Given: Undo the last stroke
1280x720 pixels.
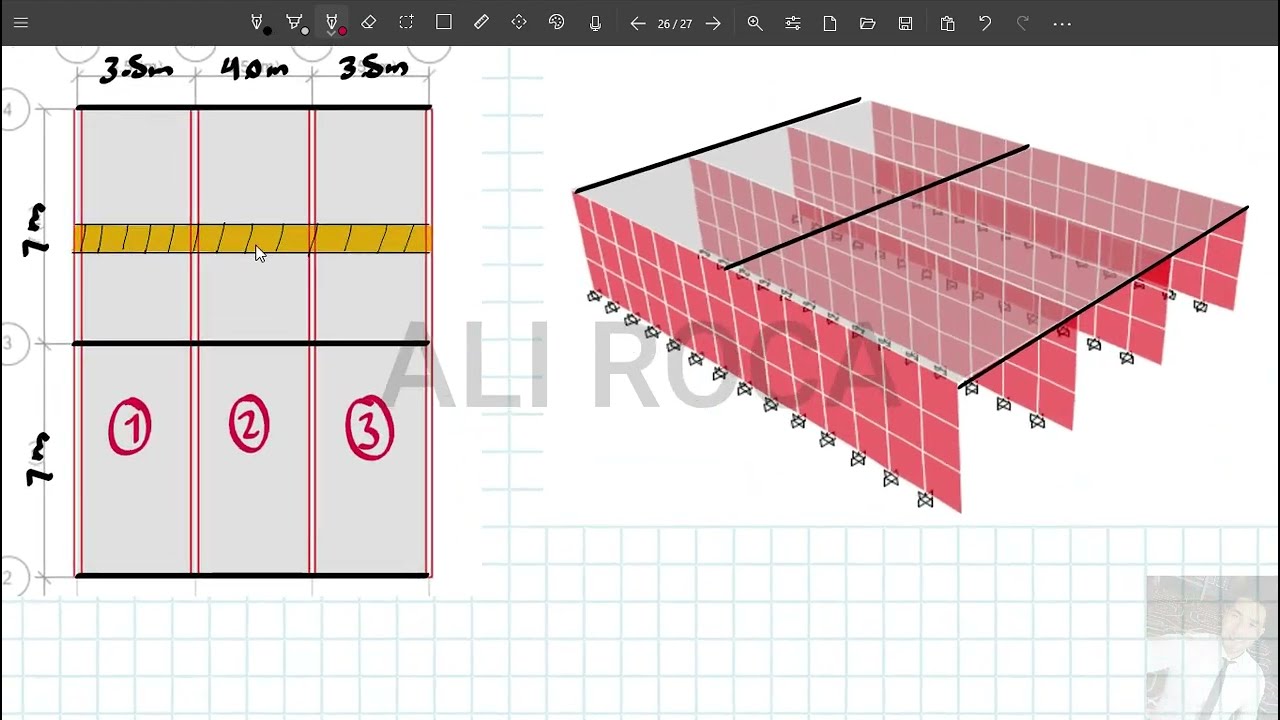Looking at the screenshot, I should click(985, 23).
